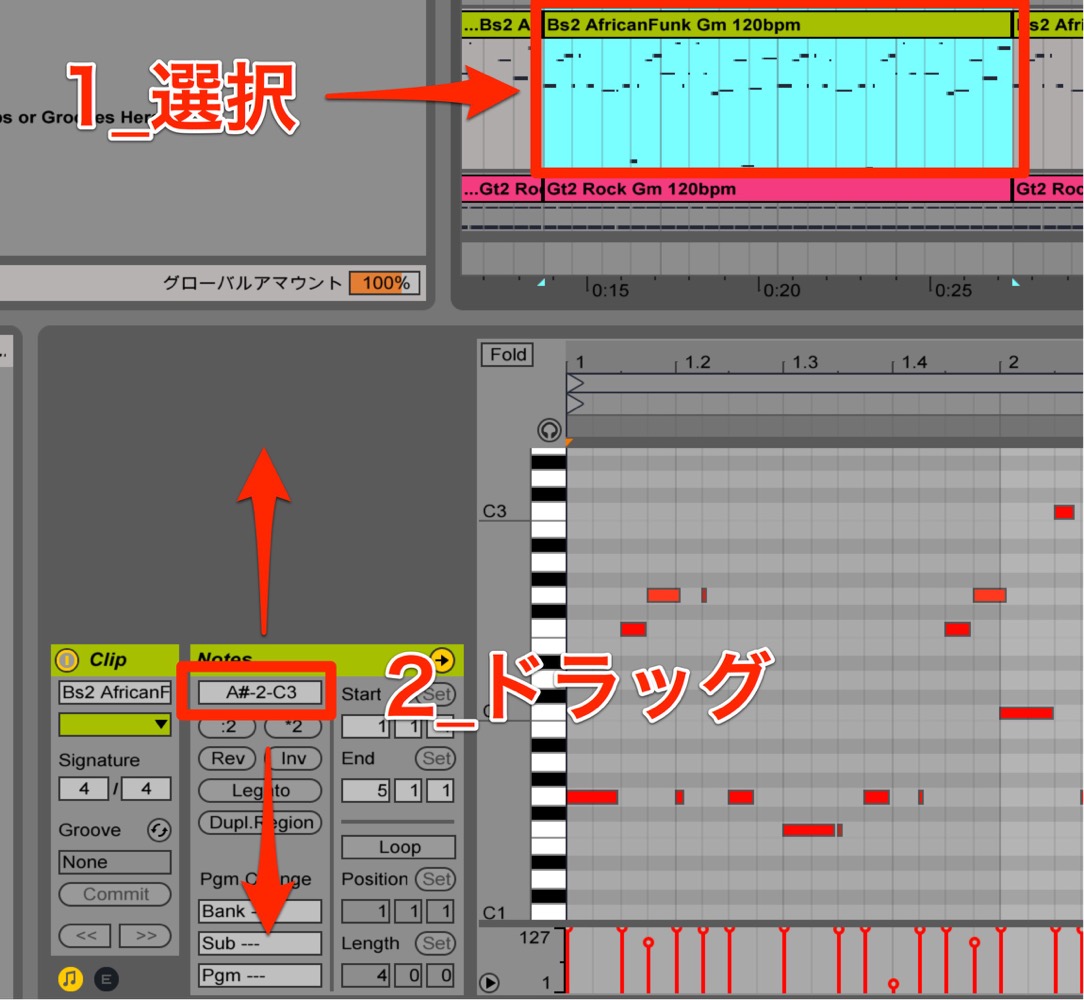The width and height of the screenshot is (1084, 1000).
Task: Toggle the Clip activator button
Action: click(67, 660)
